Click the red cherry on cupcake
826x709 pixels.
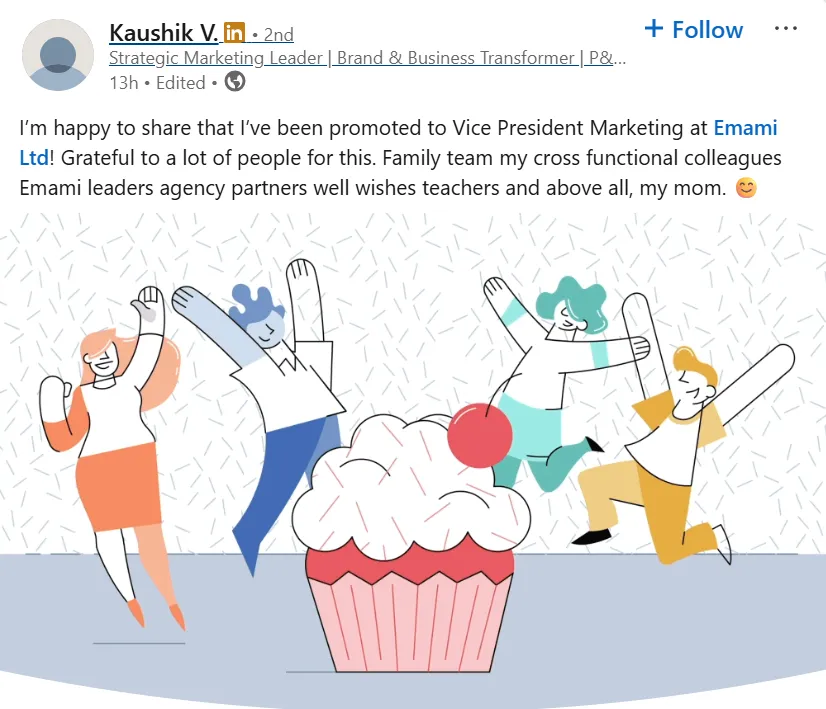coord(479,435)
